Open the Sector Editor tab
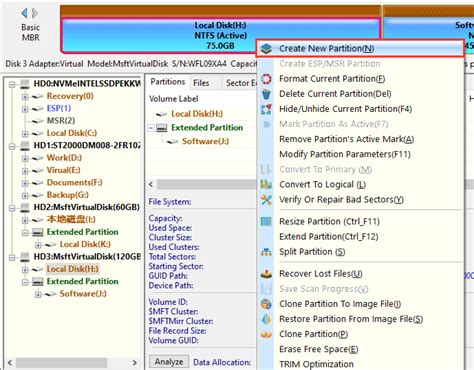 pyautogui.click(x=241, y=83)
